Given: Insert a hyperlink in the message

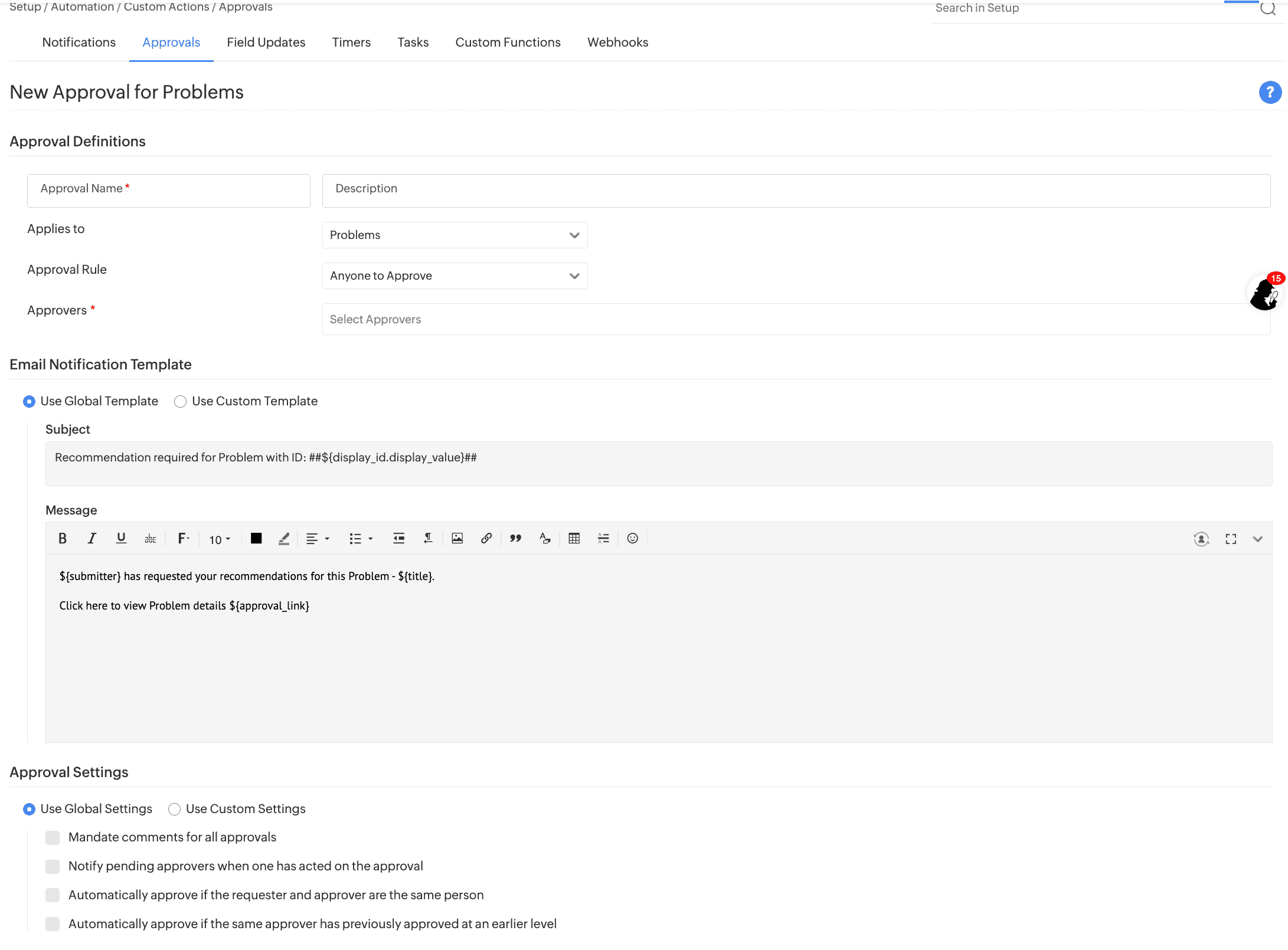Looking at the screenshot, I should coord(486,538).
